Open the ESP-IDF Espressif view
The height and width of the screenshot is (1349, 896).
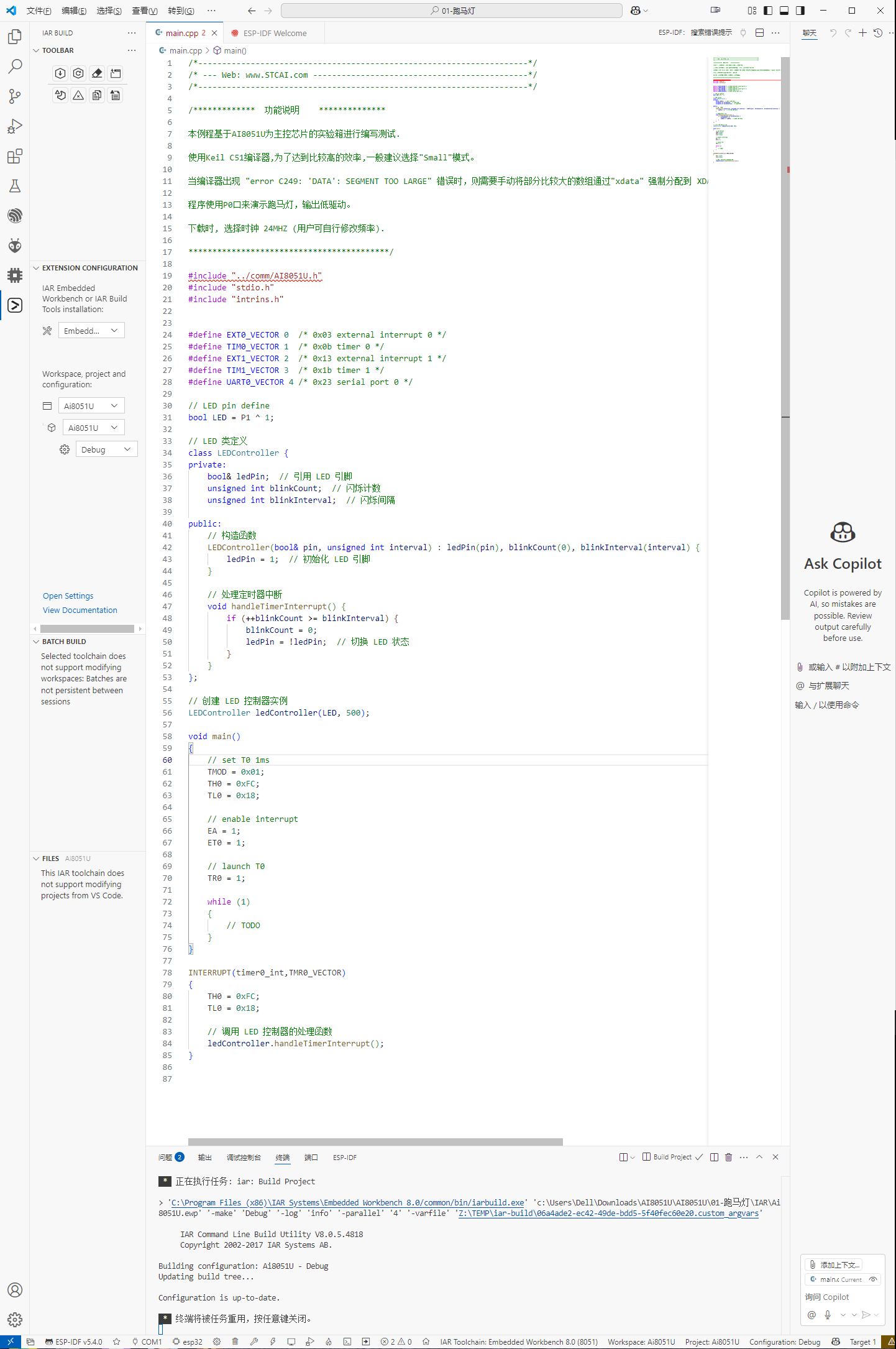(15, 216)
